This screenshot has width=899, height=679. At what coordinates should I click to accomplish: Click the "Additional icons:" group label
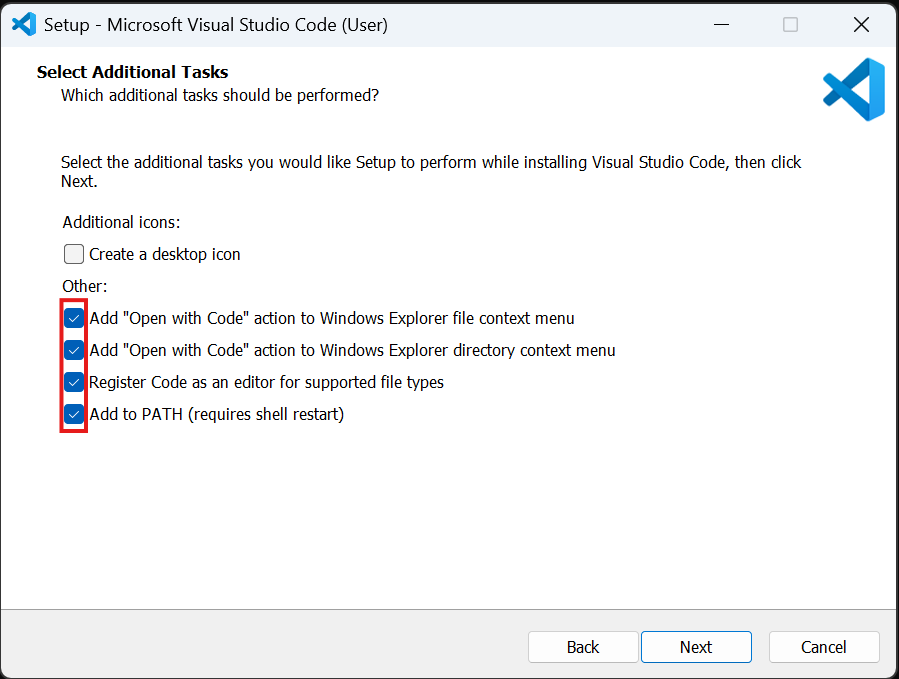tap(121, 222)
